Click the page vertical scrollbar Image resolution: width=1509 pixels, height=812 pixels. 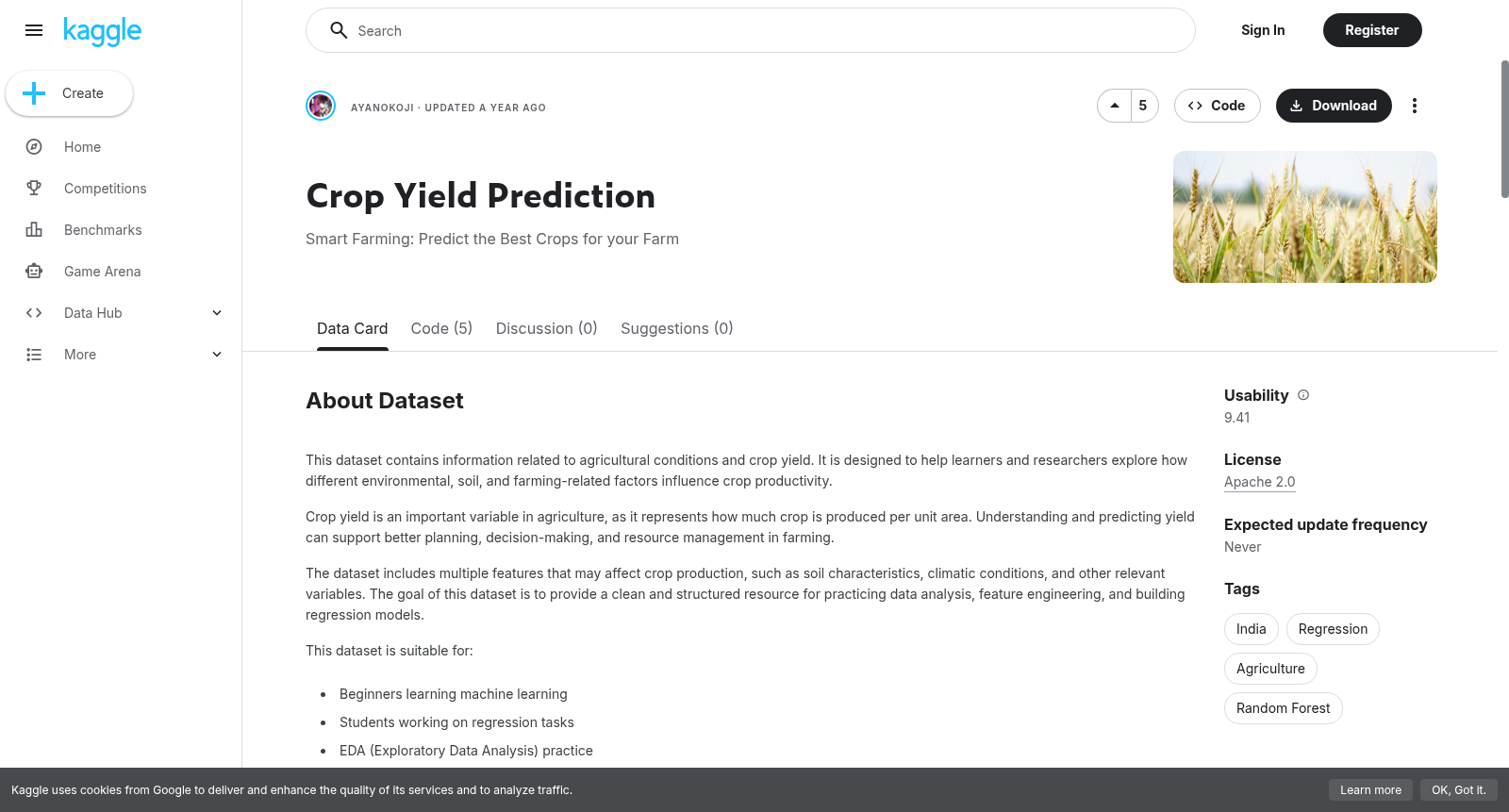tap(1504, 129)
